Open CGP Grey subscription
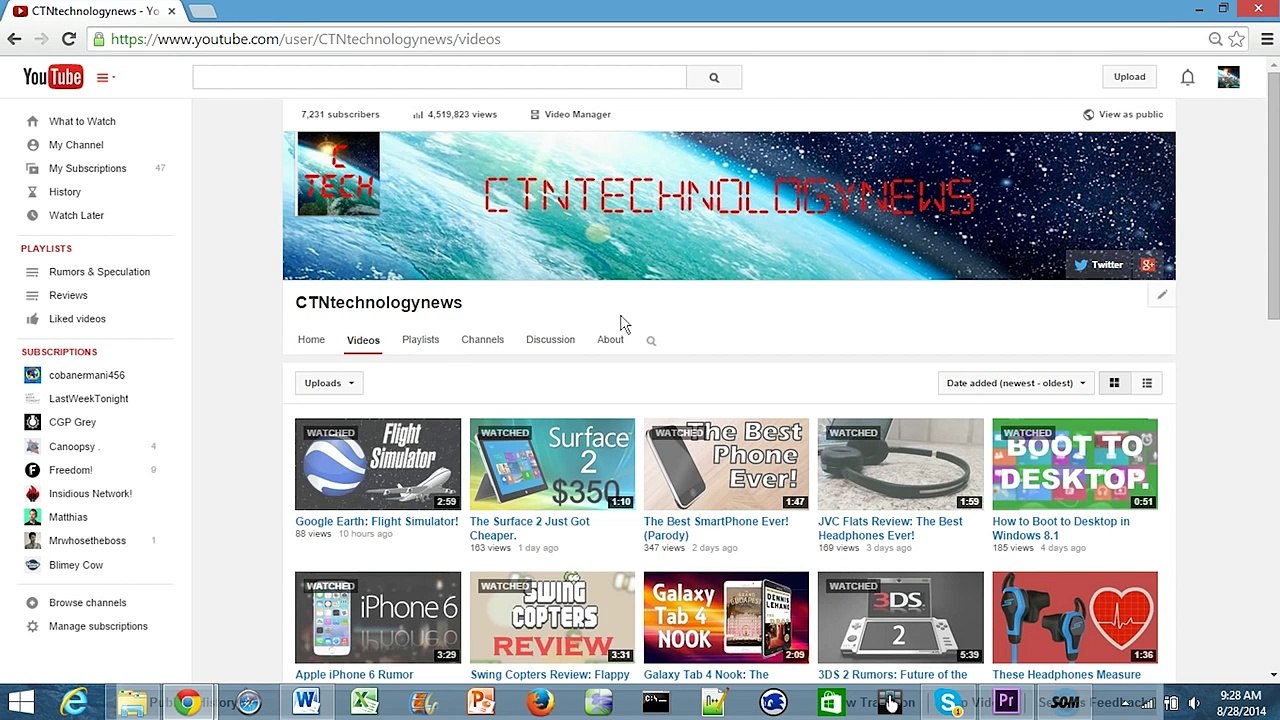Viewport: 1280px width, 720px height. (x=73, y=422)
